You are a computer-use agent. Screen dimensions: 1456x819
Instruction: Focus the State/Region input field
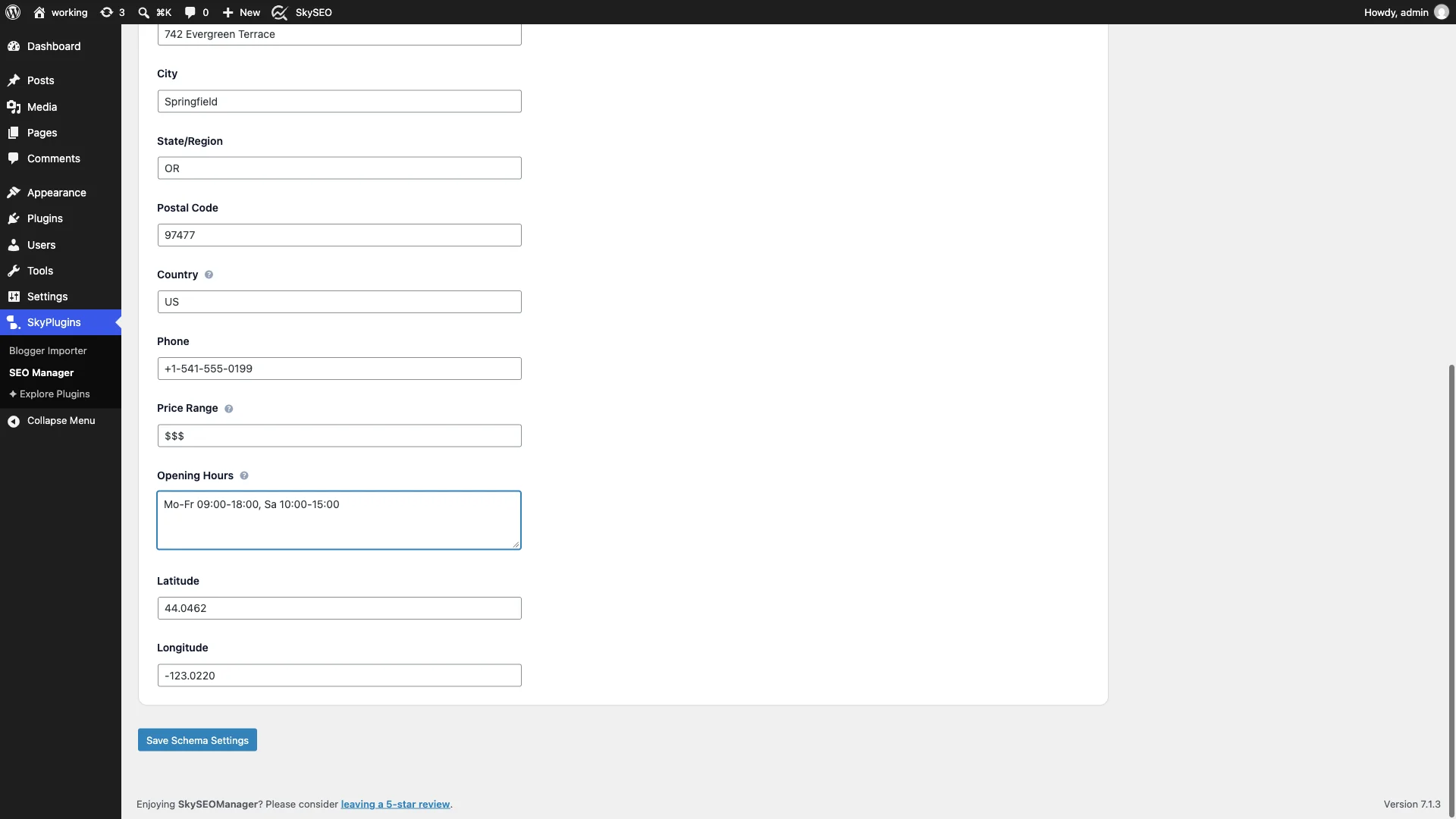click(x=339, y=168)
